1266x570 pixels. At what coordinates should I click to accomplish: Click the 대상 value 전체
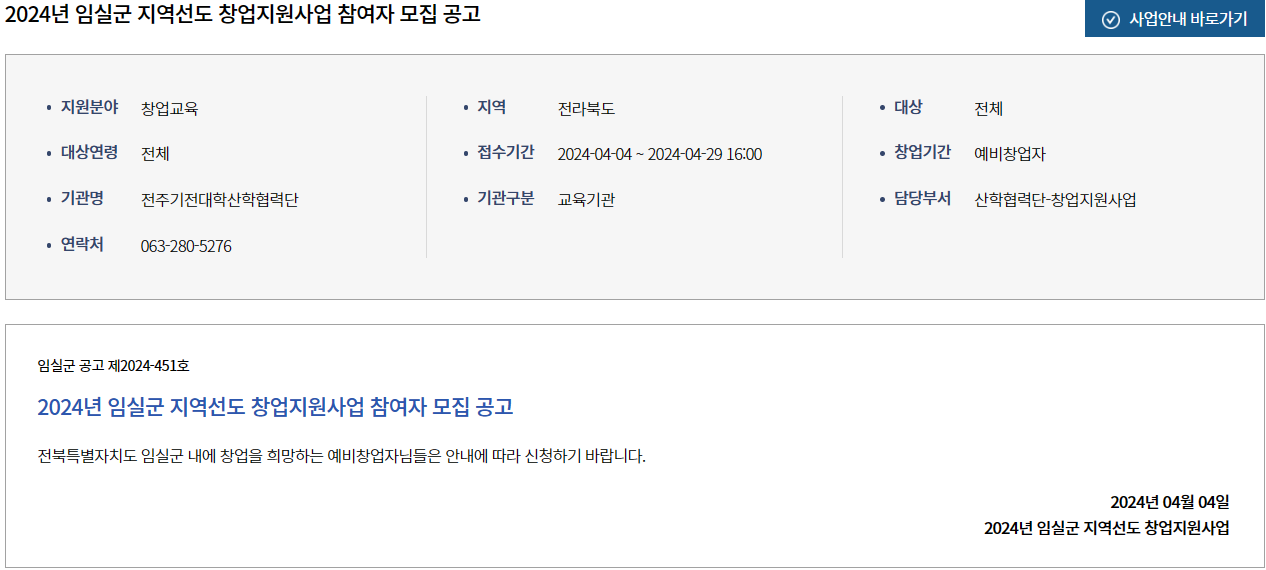point(989,108)
